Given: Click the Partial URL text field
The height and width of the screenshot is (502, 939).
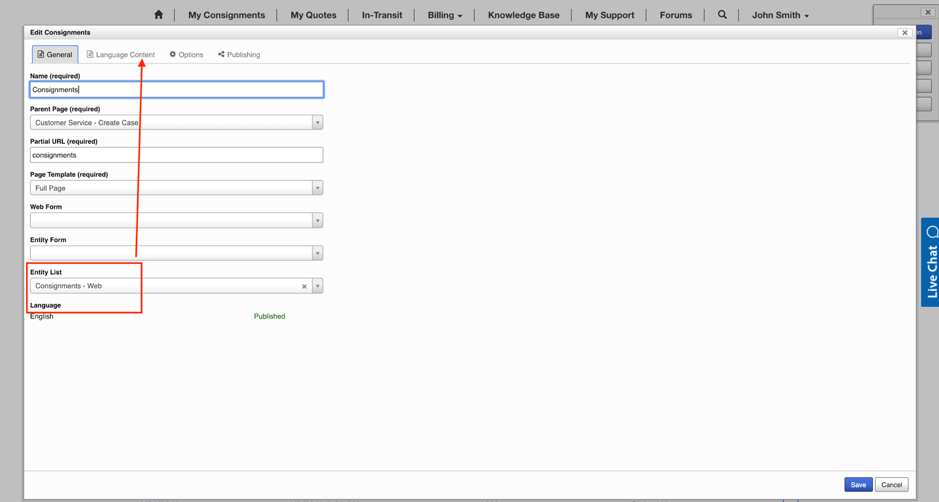Looking at the screenshot, I should (176, 155).
